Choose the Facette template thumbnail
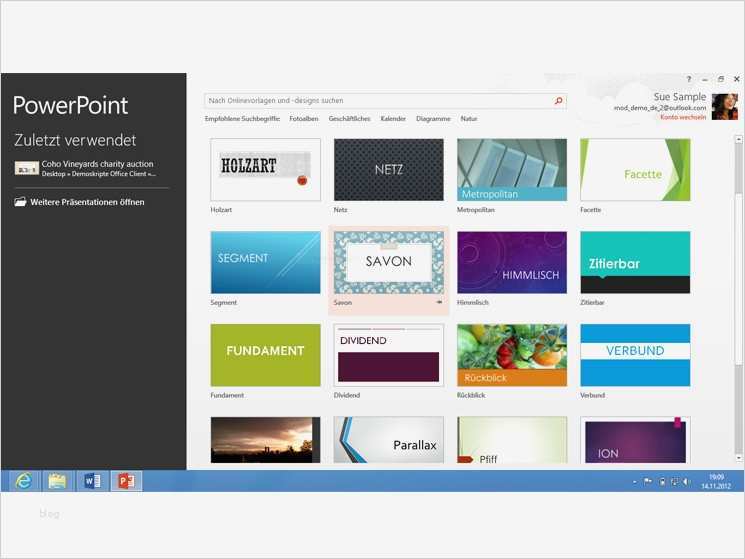 (x=635, y=170)
